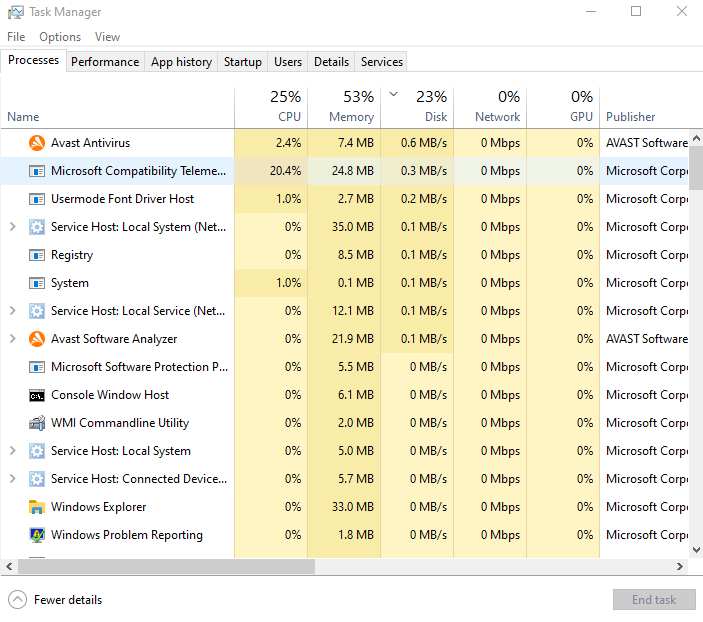The image size is (703, 622).
Task: Select the WMI Commandline Utility name
Action: click(x=120, y=423)
